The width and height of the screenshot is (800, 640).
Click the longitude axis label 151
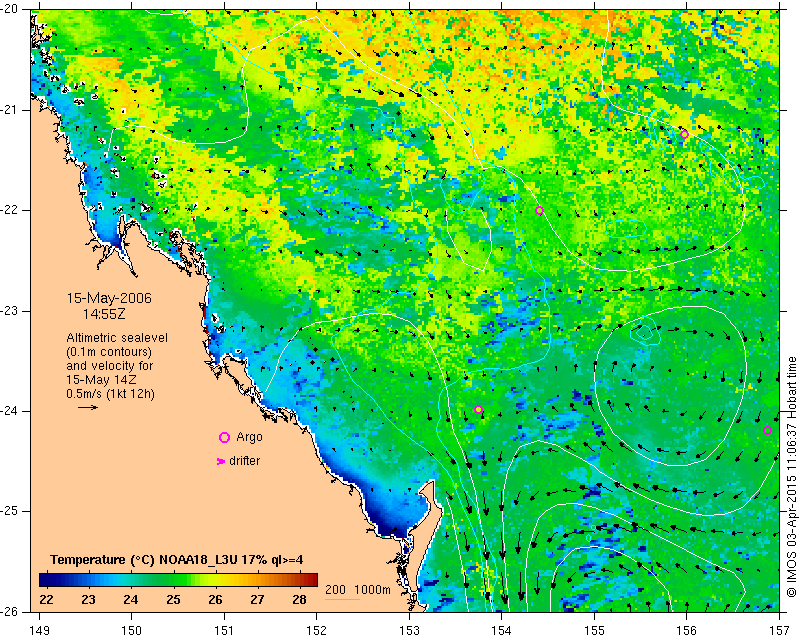(224, 631)
